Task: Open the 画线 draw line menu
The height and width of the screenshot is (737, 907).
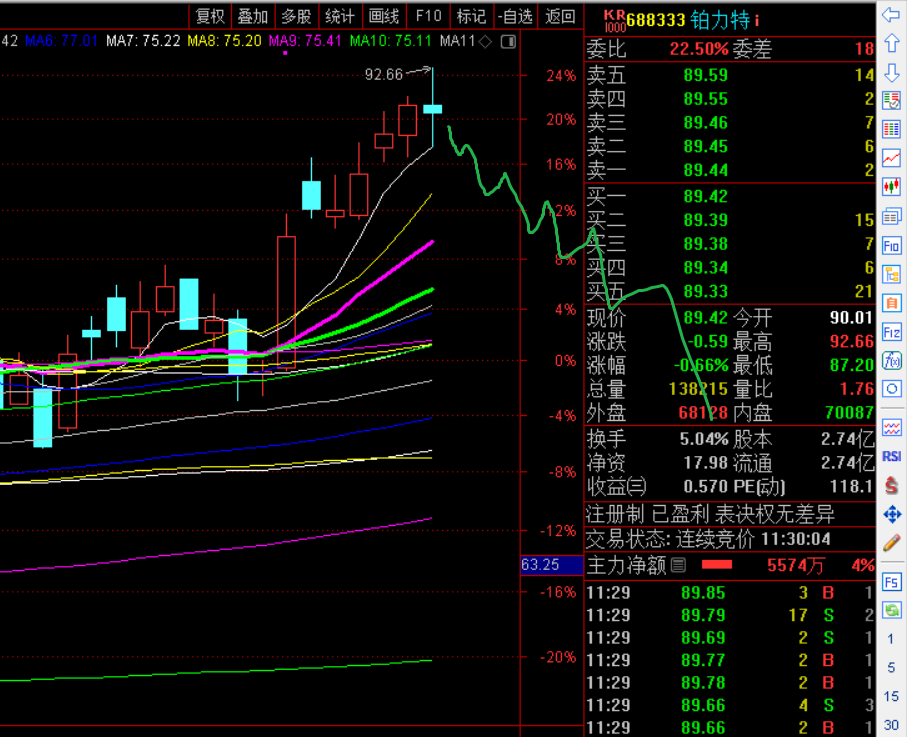Action: [384, 16]
